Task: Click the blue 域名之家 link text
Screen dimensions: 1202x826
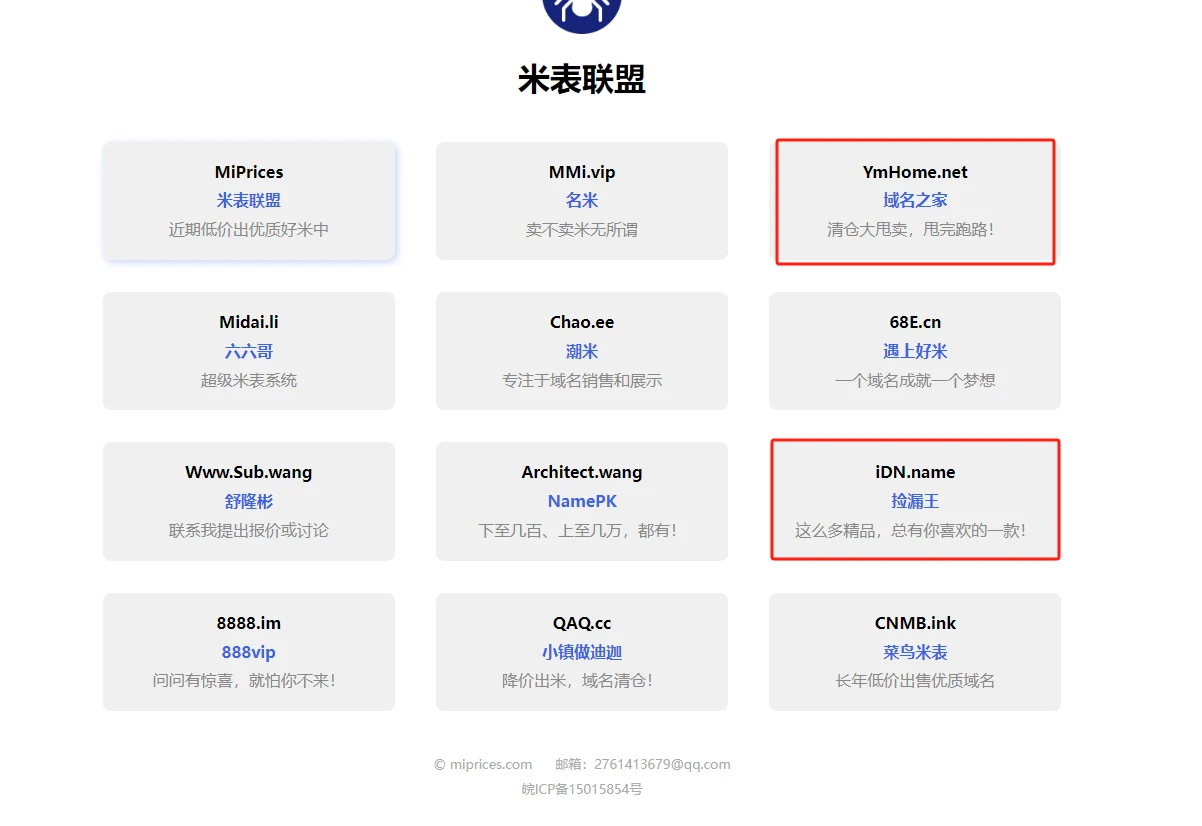Action: pos(915,201)
